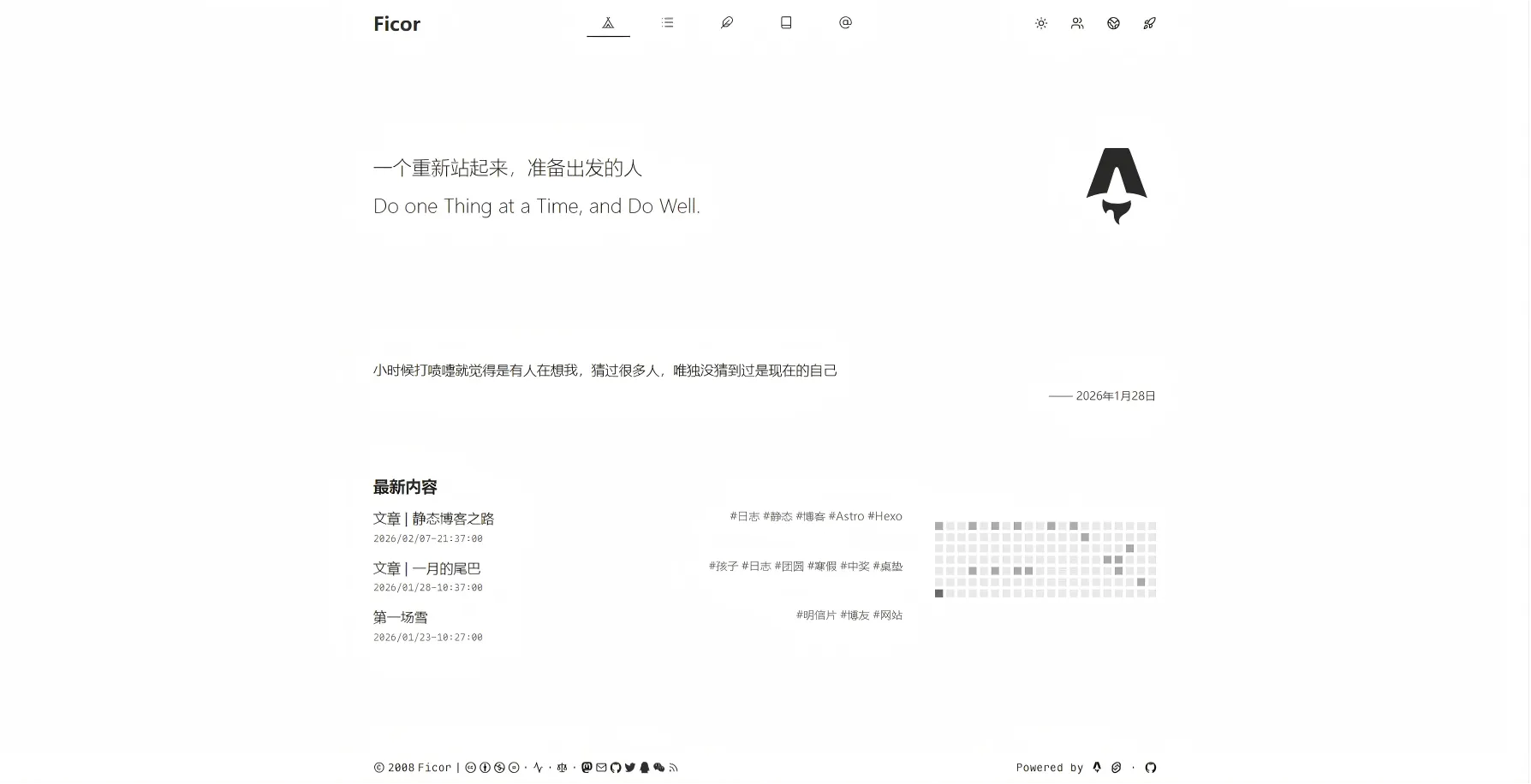This screenshot has height=784, width=1531.
Task: Open the friends page via people icon
Action: pyautogui.click(x=1077, y=24)
